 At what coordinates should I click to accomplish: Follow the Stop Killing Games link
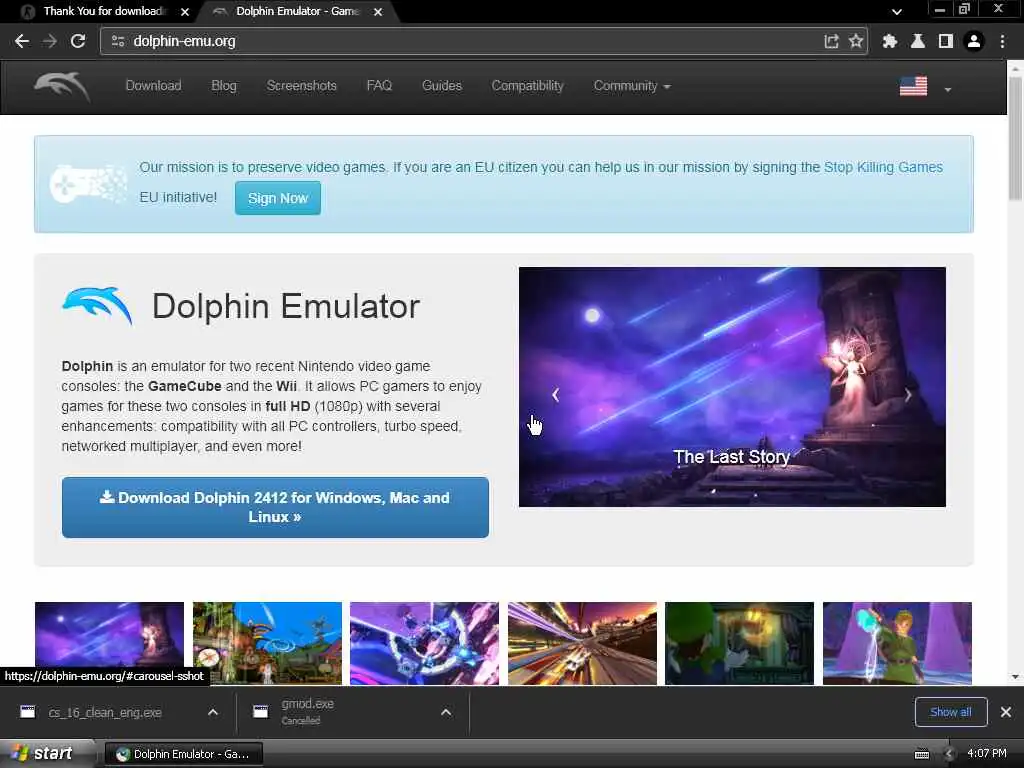pos(883,167)
